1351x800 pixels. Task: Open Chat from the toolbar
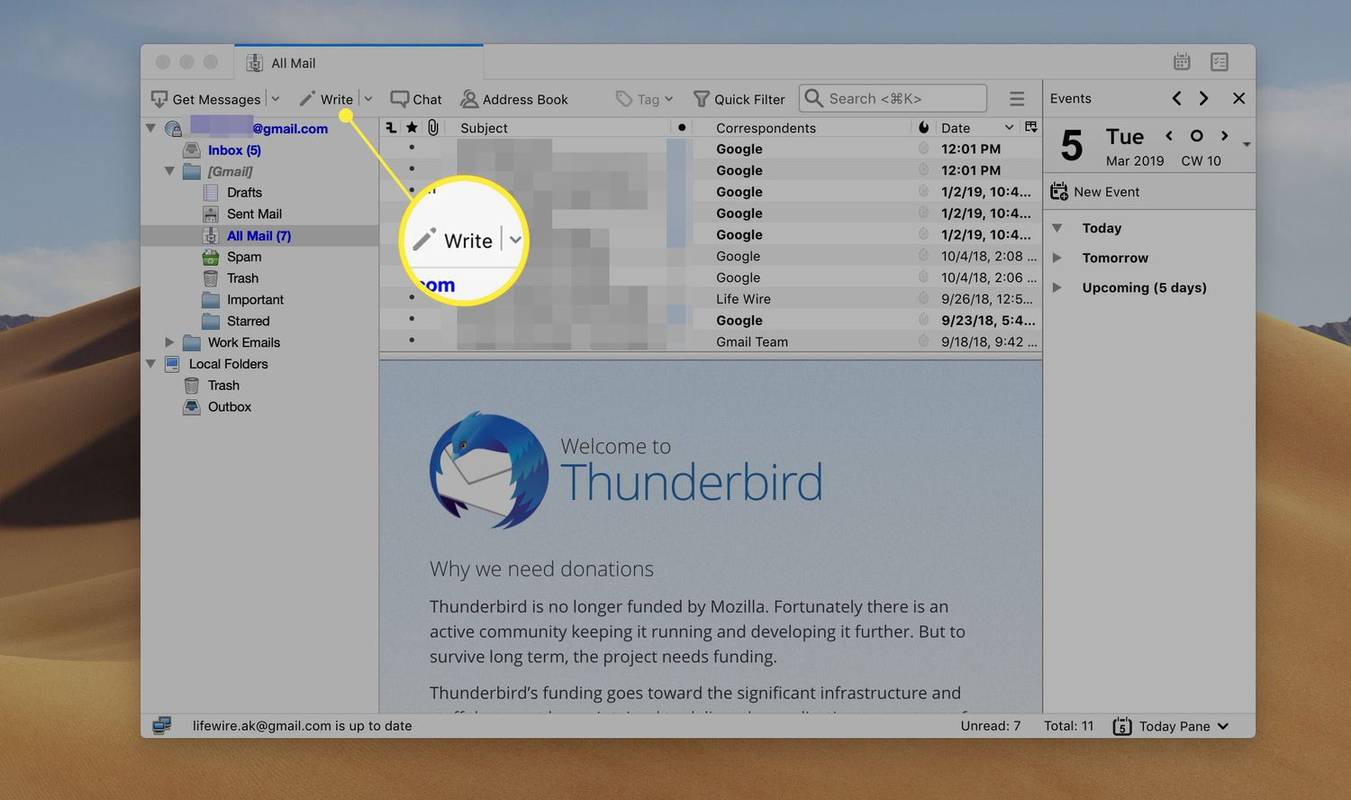pyautogui.click(x=416, y=99)
